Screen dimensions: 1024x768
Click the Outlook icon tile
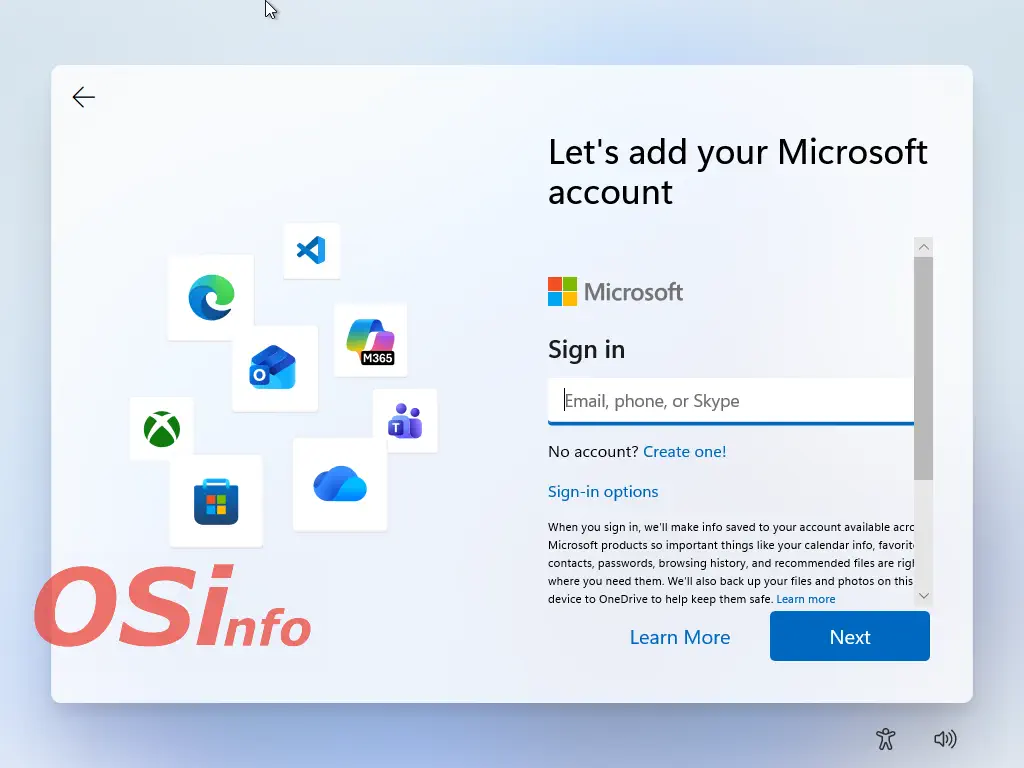(x=274, y=368)
